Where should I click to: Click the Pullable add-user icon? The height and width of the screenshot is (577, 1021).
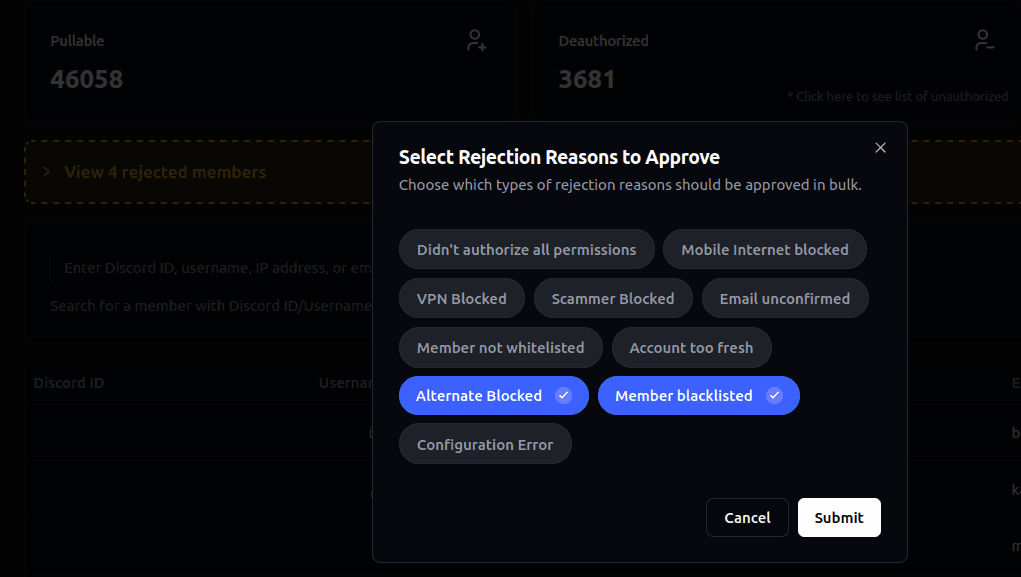click(x=477, y=41)
